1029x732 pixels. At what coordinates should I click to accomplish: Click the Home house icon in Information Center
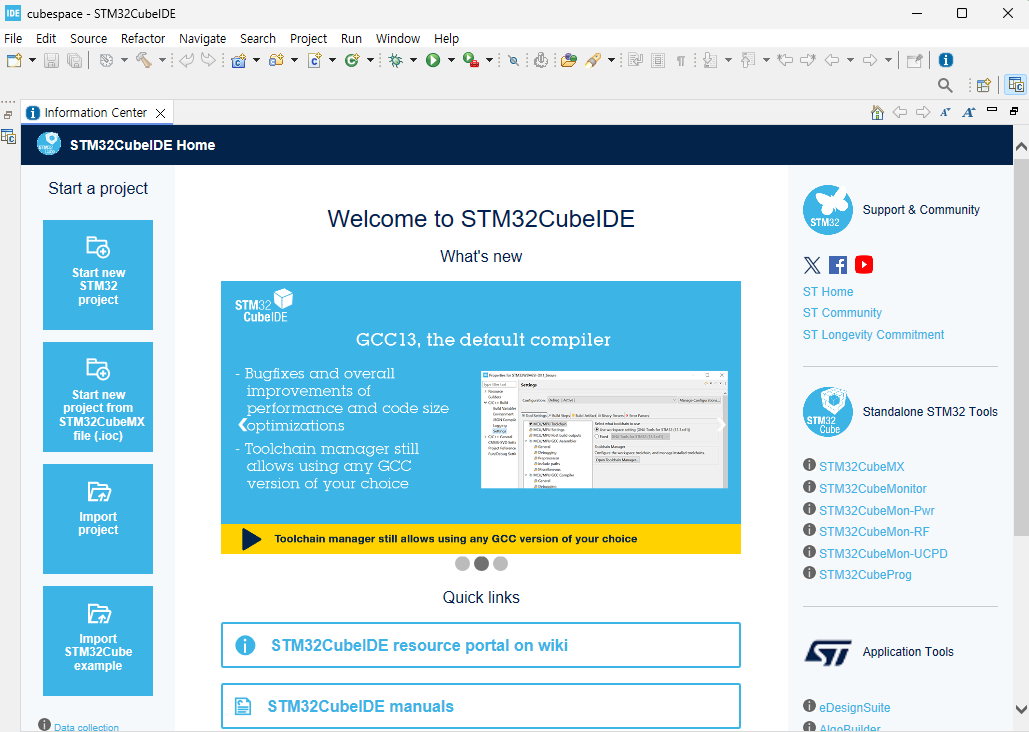tap(877, 112)
